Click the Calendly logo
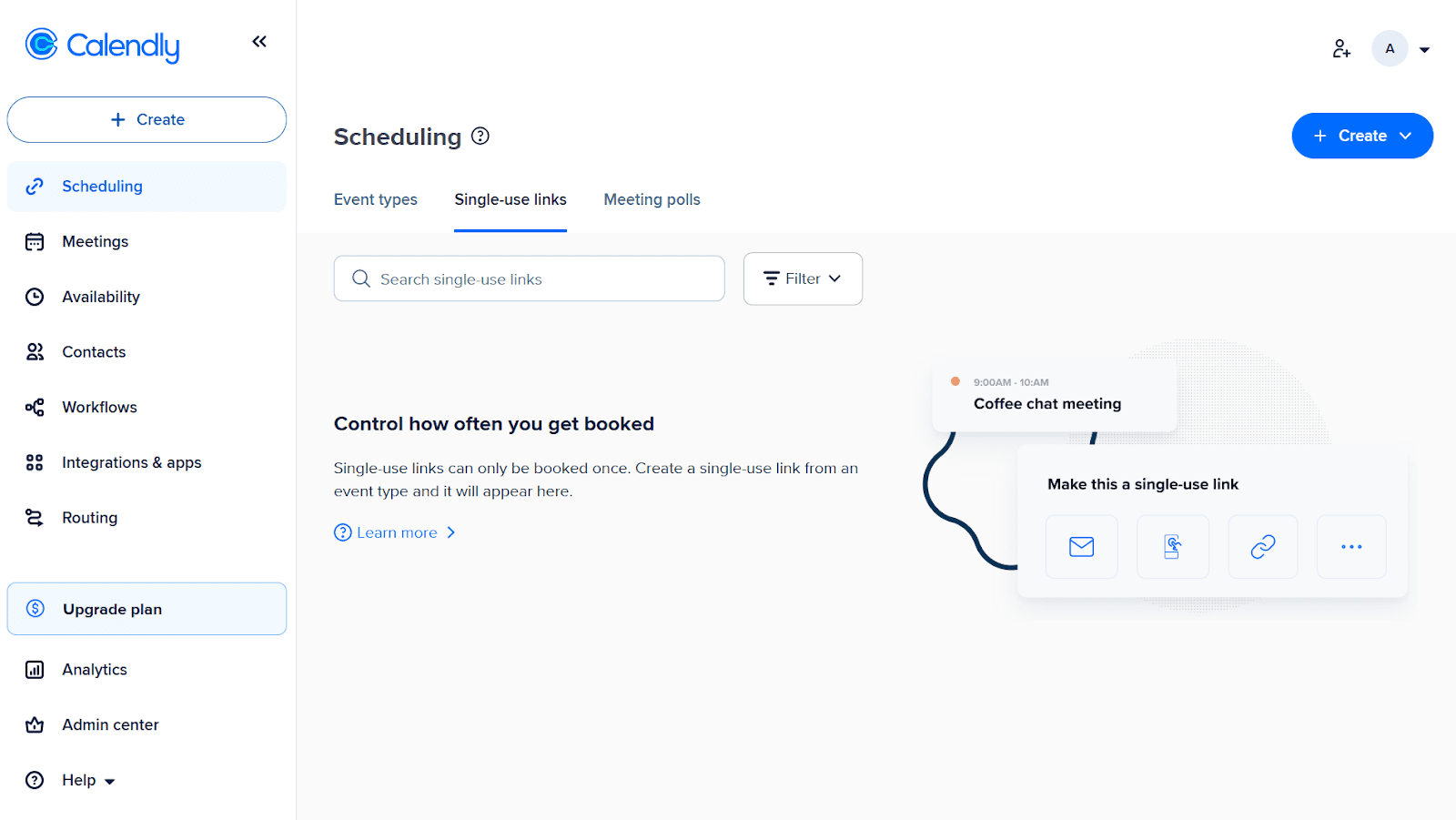This screenshot has width=1456, height=820. coord(103,45)
